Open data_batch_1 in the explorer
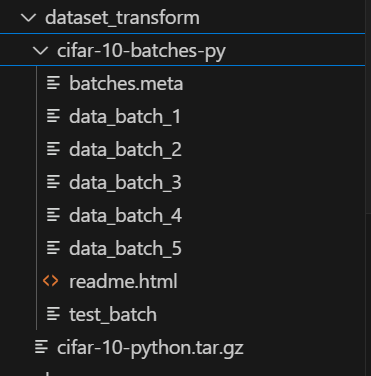Screen dimensions: 371x376 [x=125, y=117]
